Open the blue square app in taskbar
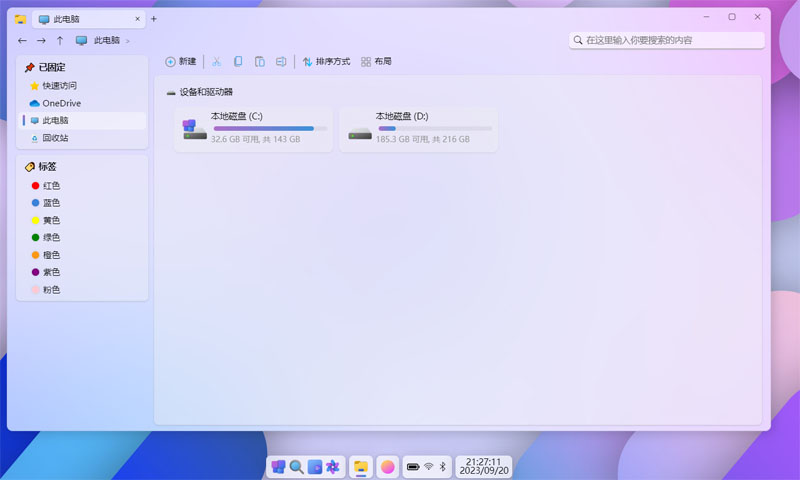 (x=315, y=467)
